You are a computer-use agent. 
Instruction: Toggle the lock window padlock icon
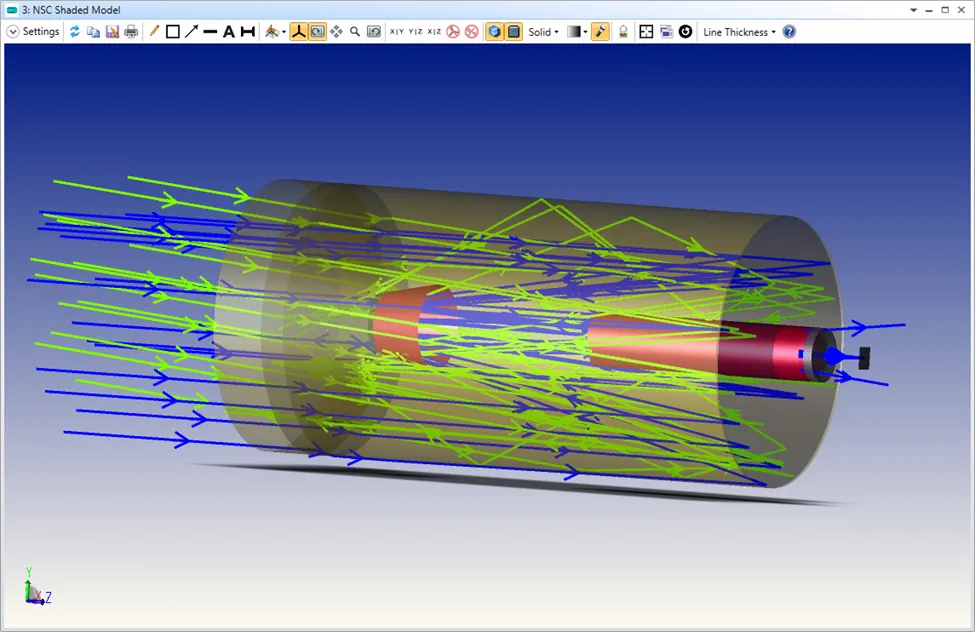[623, 32]
